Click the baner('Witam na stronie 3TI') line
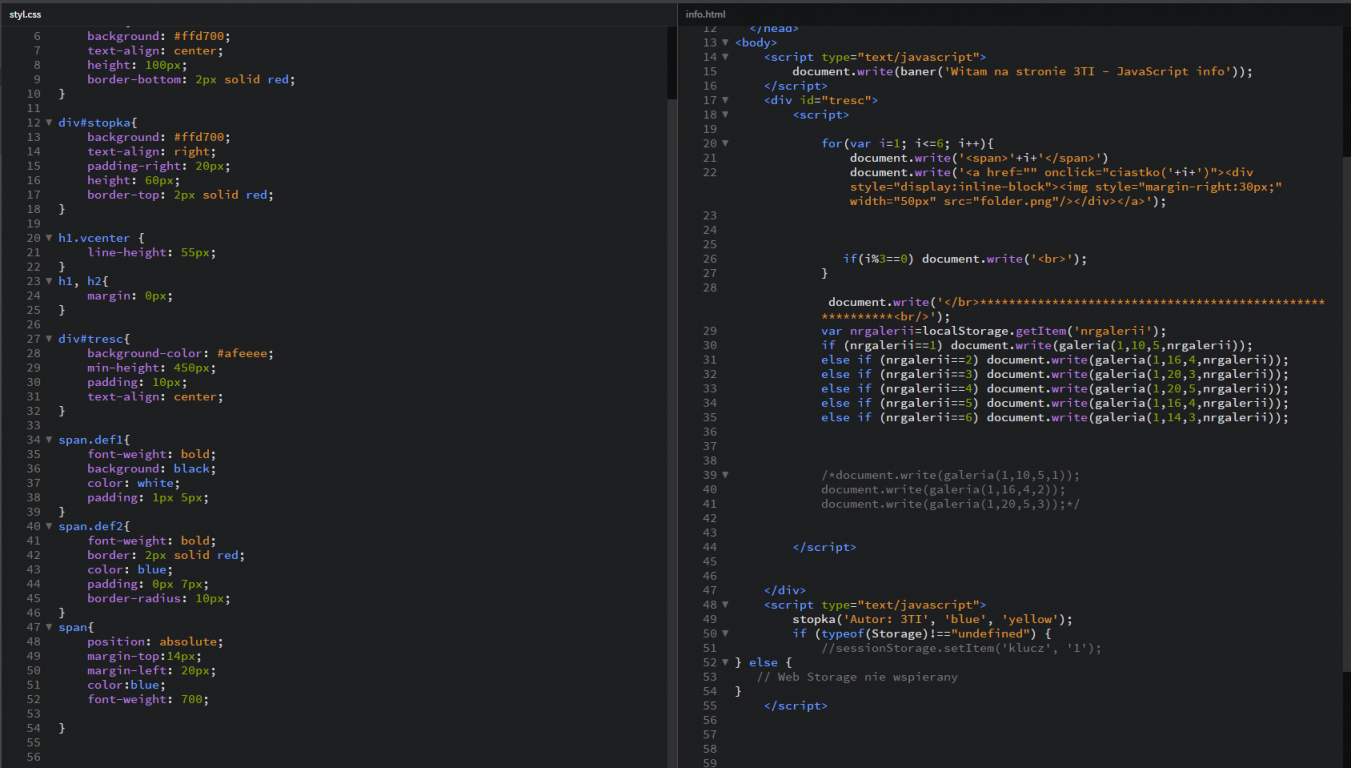1351x768 pixels. (1022, 72)
